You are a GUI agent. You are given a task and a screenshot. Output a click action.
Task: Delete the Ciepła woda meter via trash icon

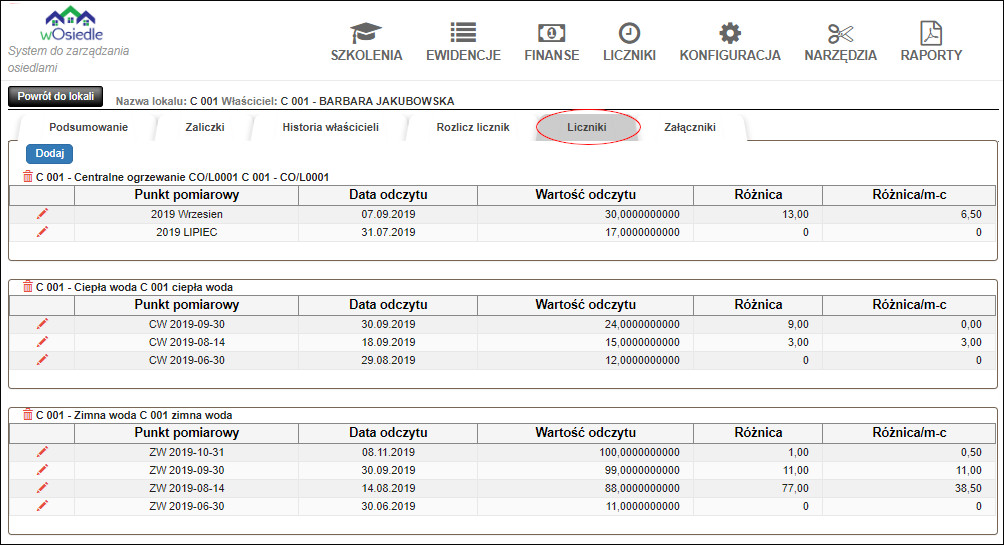(28, 287)
